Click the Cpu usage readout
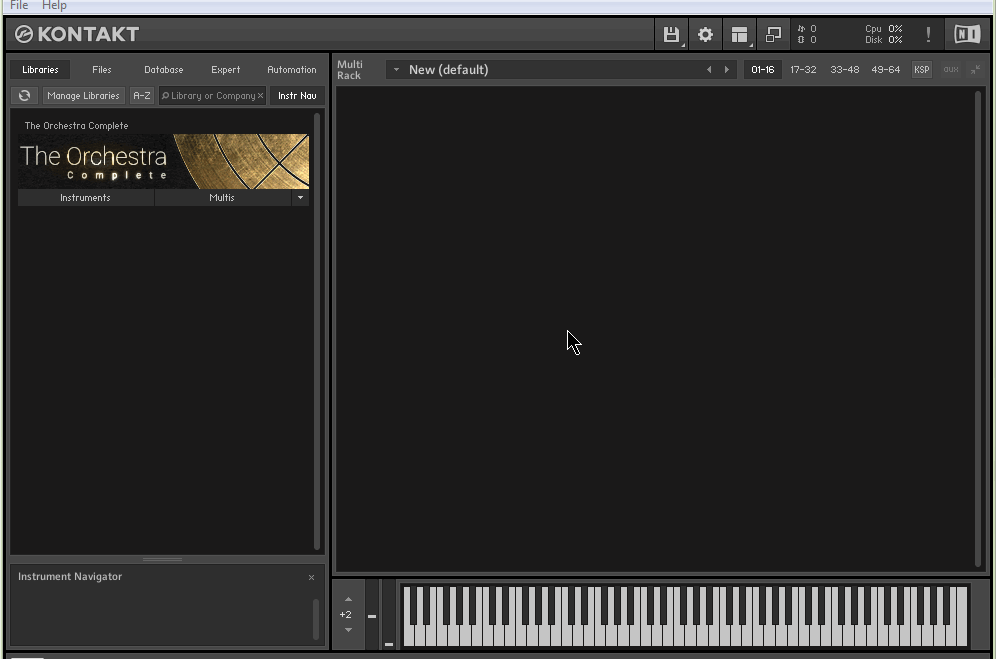996x659 pixels. [x=884, y=29]
